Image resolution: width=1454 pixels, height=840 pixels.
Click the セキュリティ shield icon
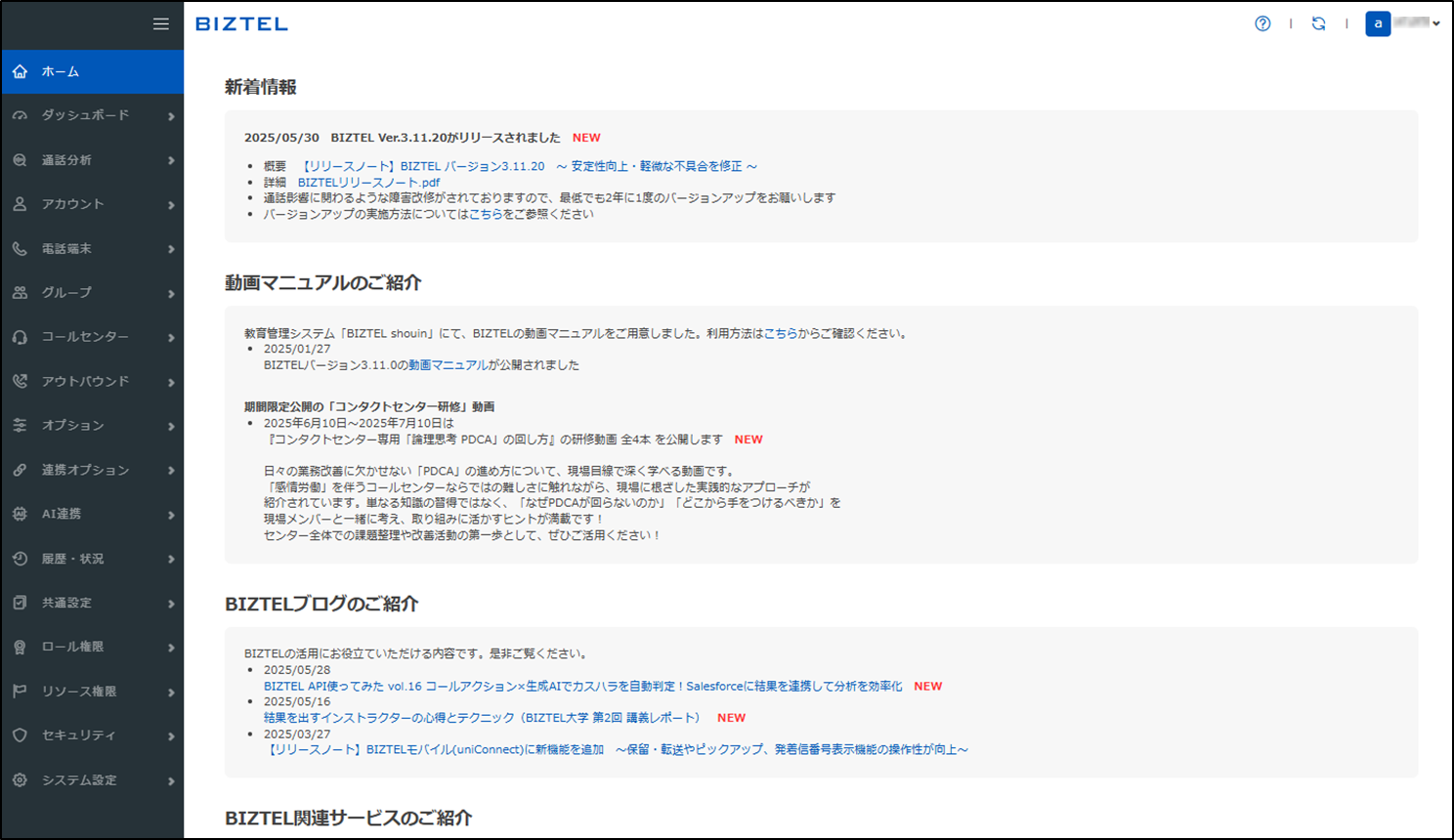[20, 735]
